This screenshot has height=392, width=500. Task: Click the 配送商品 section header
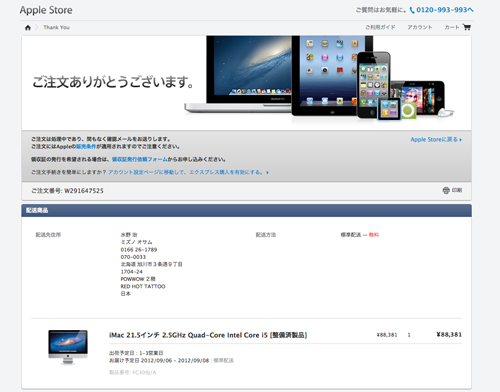[x=246, y=210]
